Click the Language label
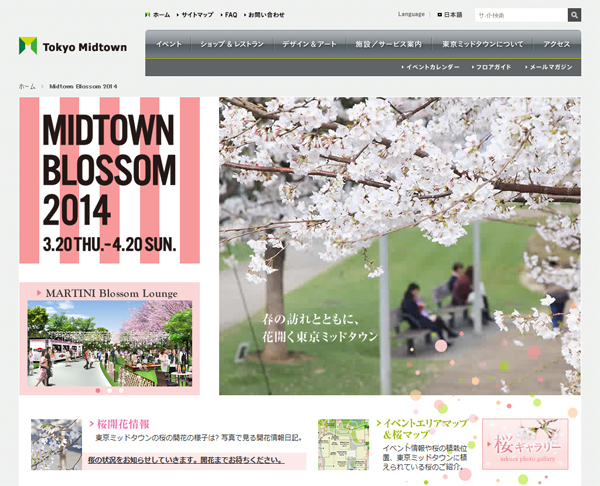Image resolution: width=600 pixels, height=486 pixels. point(411,14)
